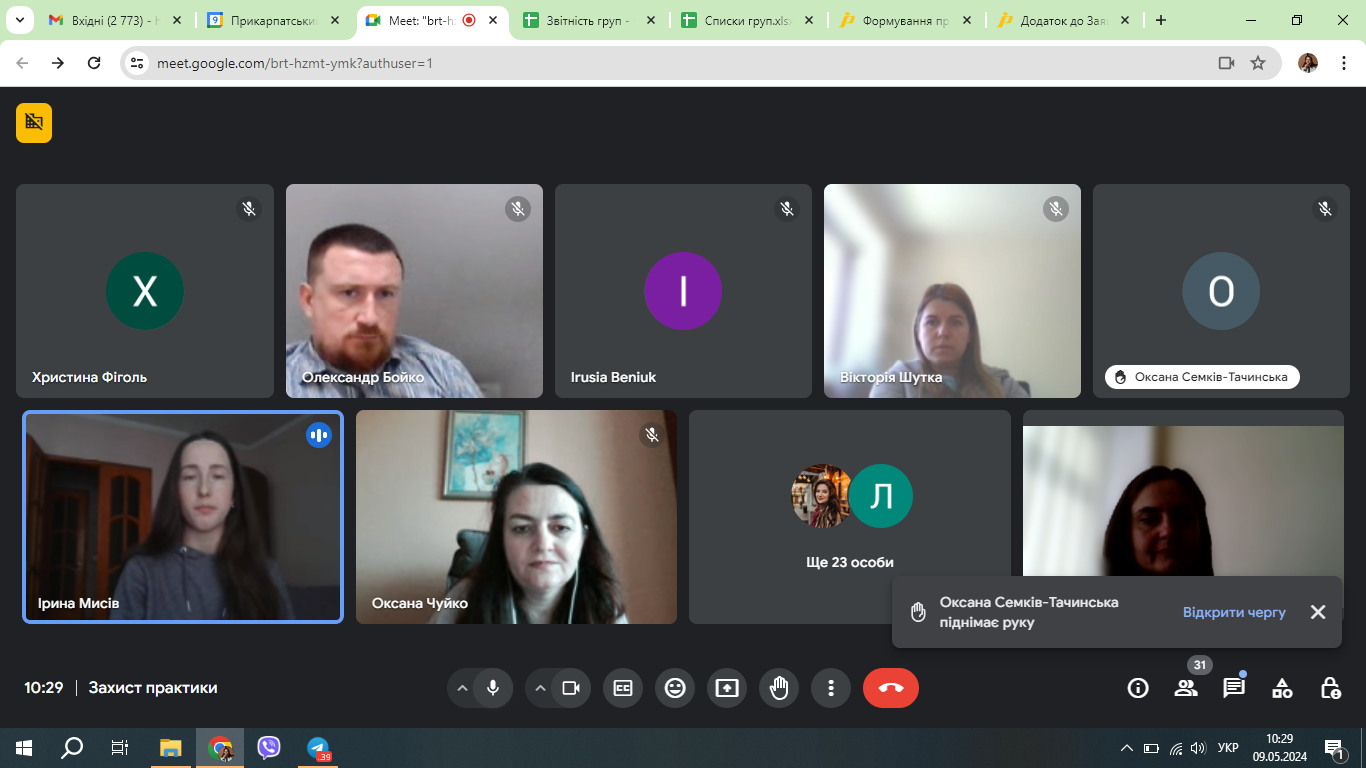This screenshot has height=768, width=1366.
Task: Toggle the microphone on or off
Action: click(493, 688)
